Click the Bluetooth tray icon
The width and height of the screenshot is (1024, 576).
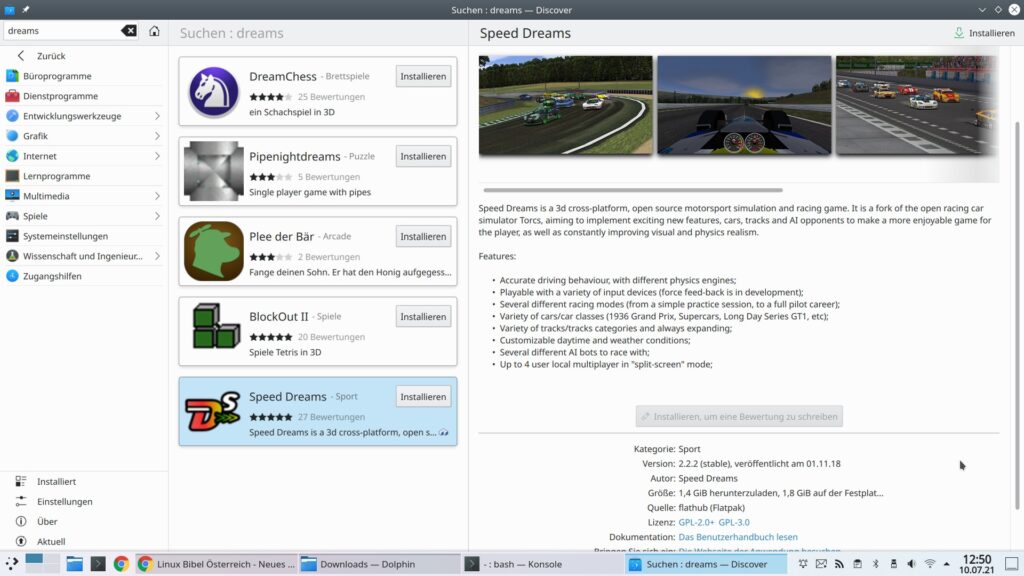tap(876, 564)
